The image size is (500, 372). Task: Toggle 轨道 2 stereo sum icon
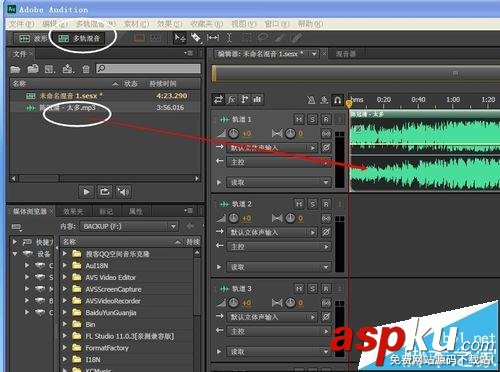coord(326,218)
